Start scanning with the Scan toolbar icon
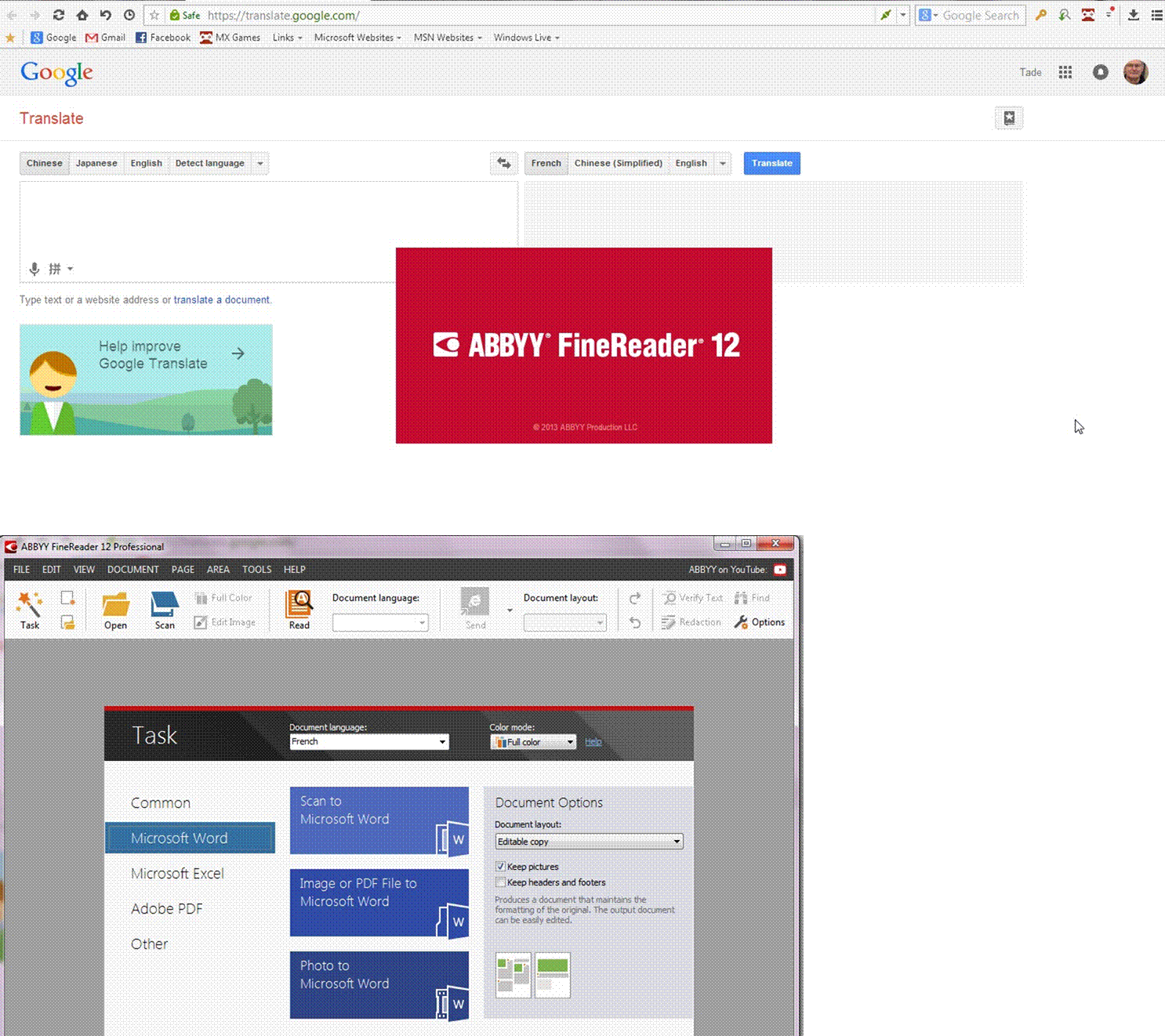The image size is (1165, 1036). 165,610
